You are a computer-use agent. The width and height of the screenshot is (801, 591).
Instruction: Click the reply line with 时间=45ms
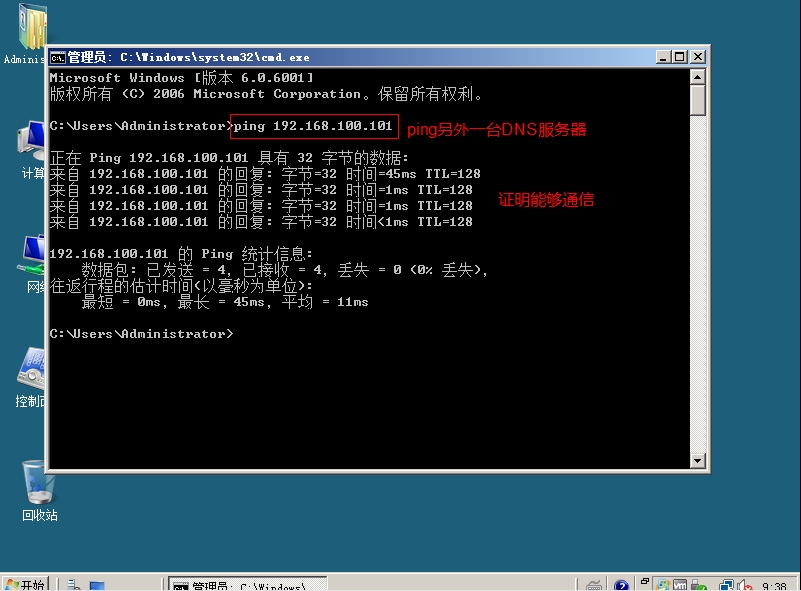(x=265, y=174)
